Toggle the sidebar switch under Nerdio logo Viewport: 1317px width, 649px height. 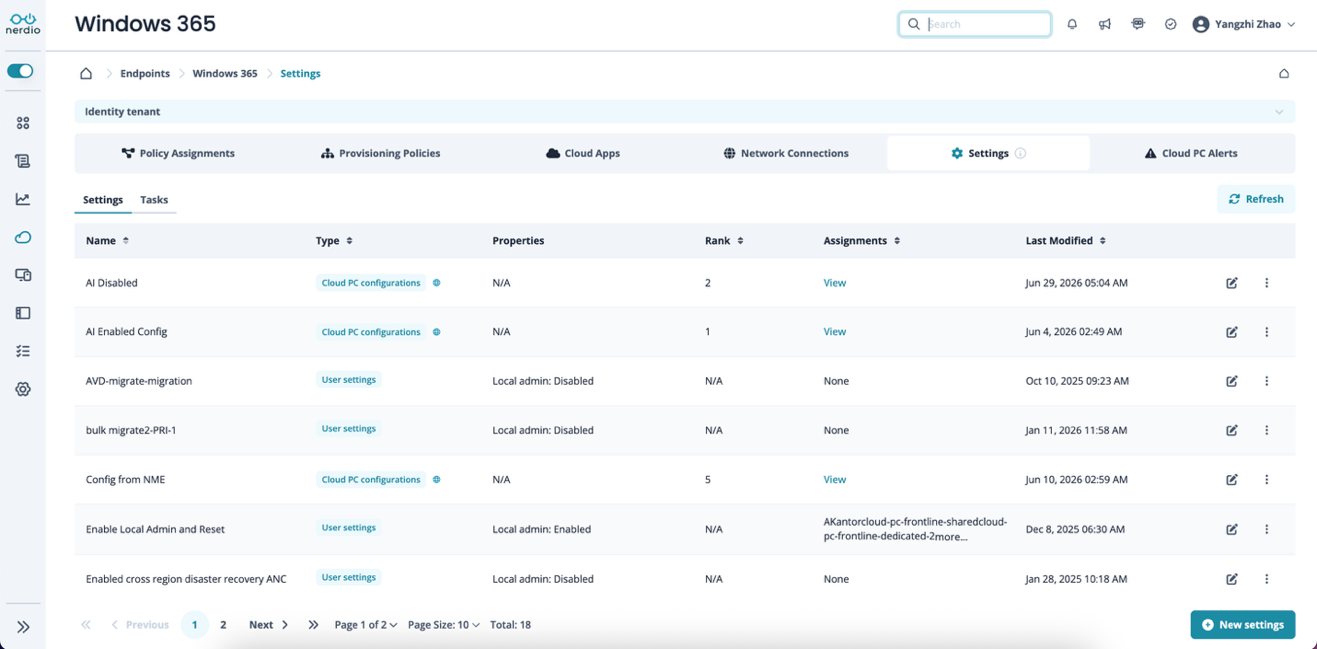point(20,71)
